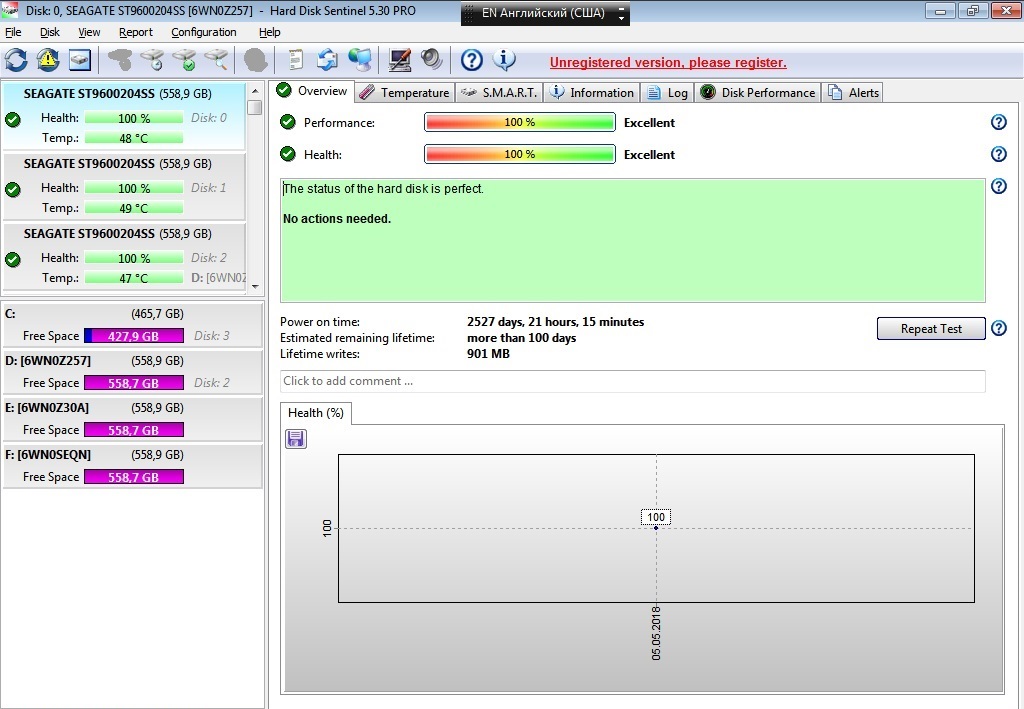This screenshot has height=709, width=1024.
Task: Open the Report menu
Action: (136, 32)
